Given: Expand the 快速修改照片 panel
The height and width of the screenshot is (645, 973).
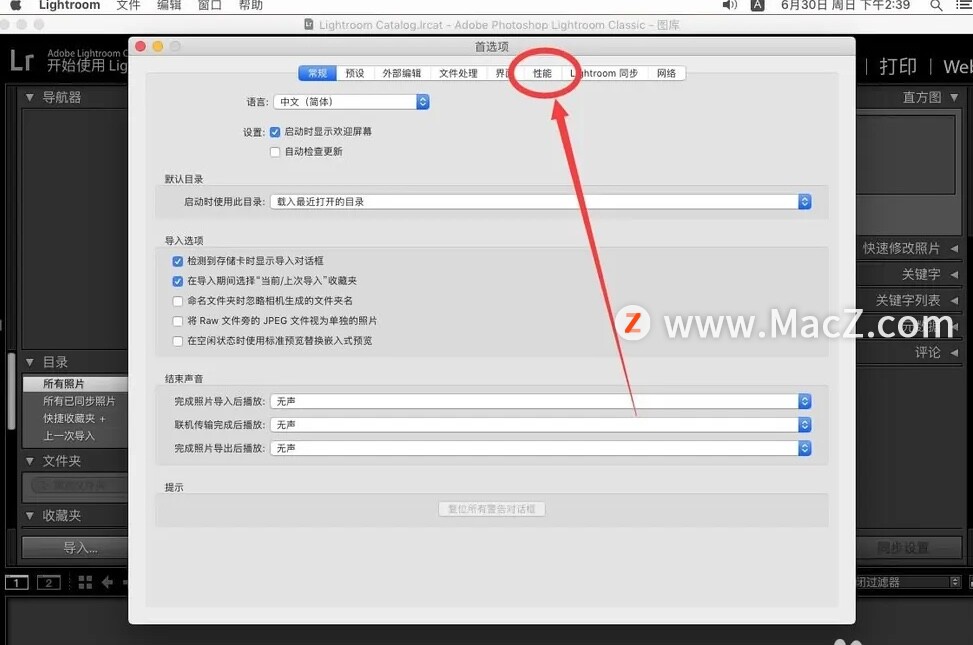Looking at the screenshot, I should (954, 248).
